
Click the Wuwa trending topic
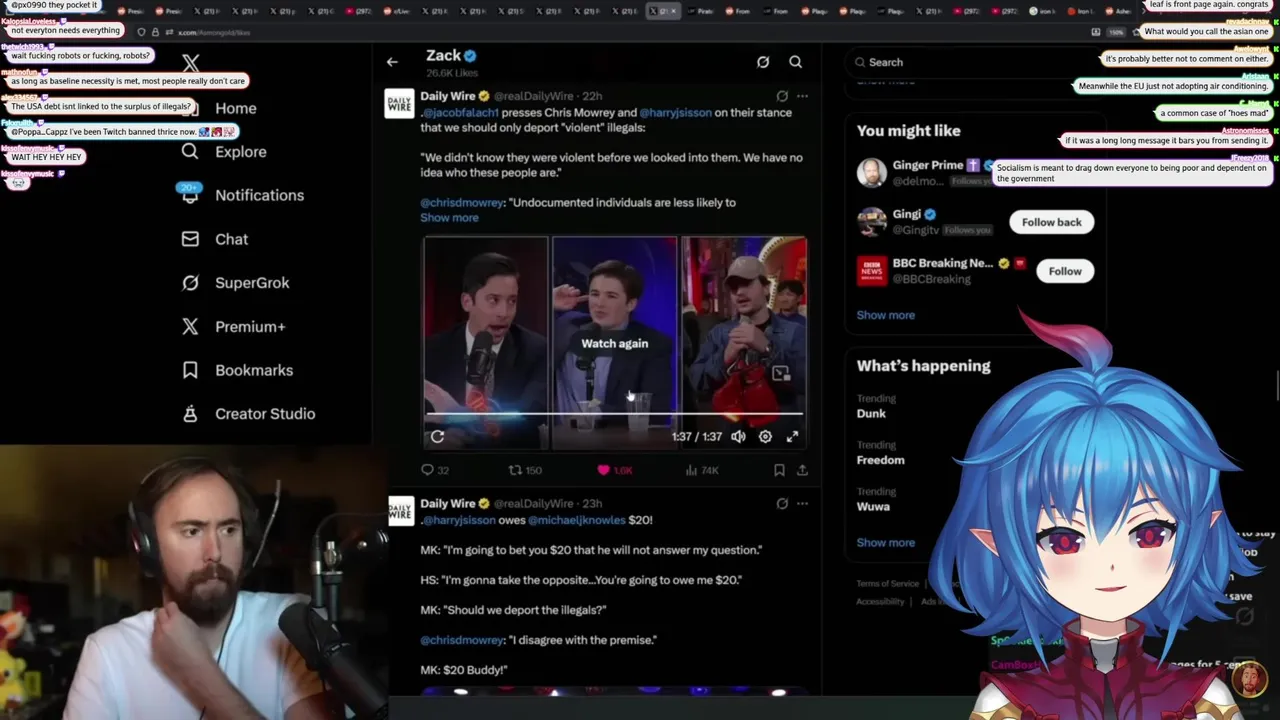click(x=873, y=507)
